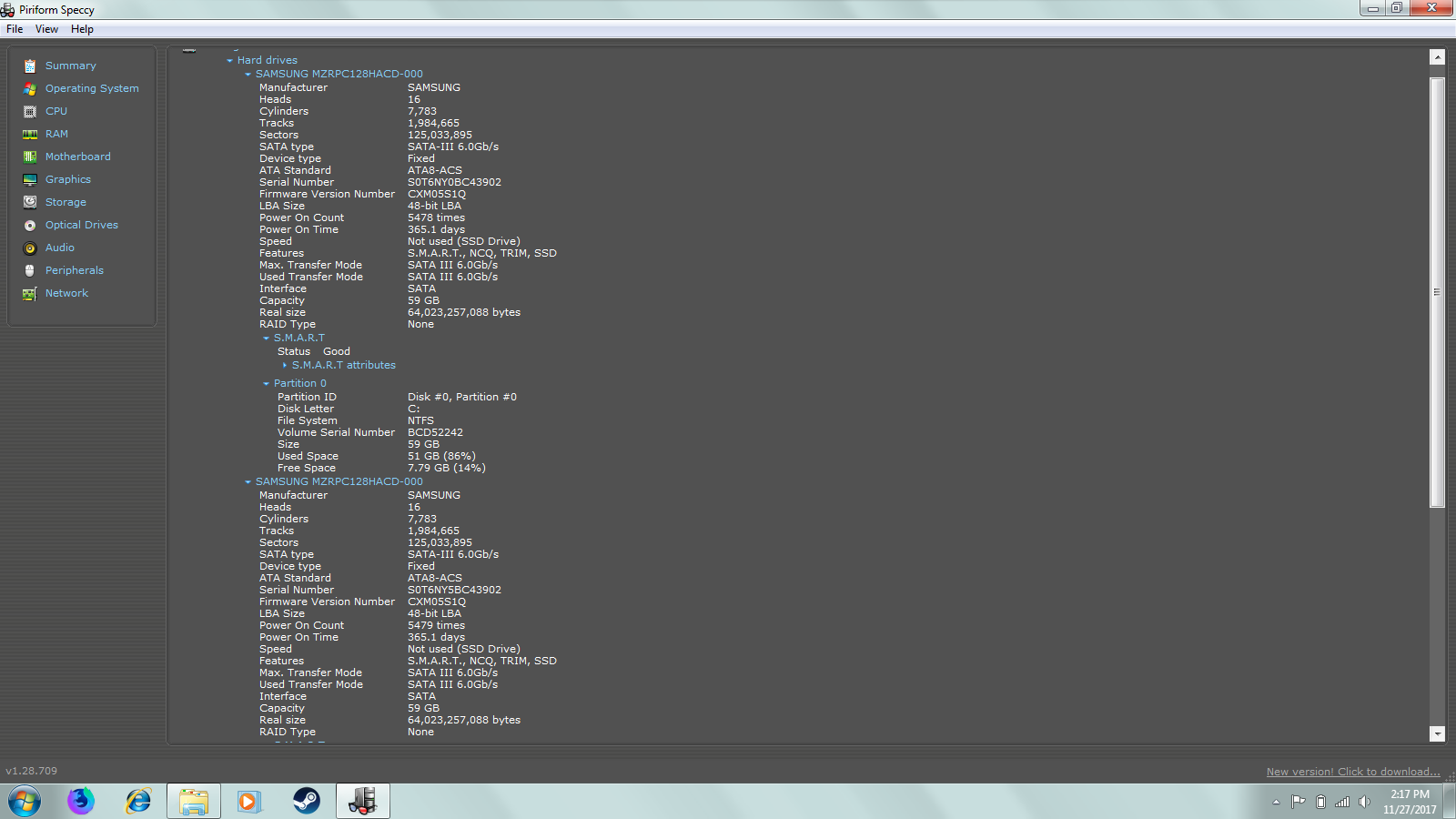Show hidden tray icons arrow
The width and height of the screenshot is (1456, 819).
click(x=1276, y=802)
